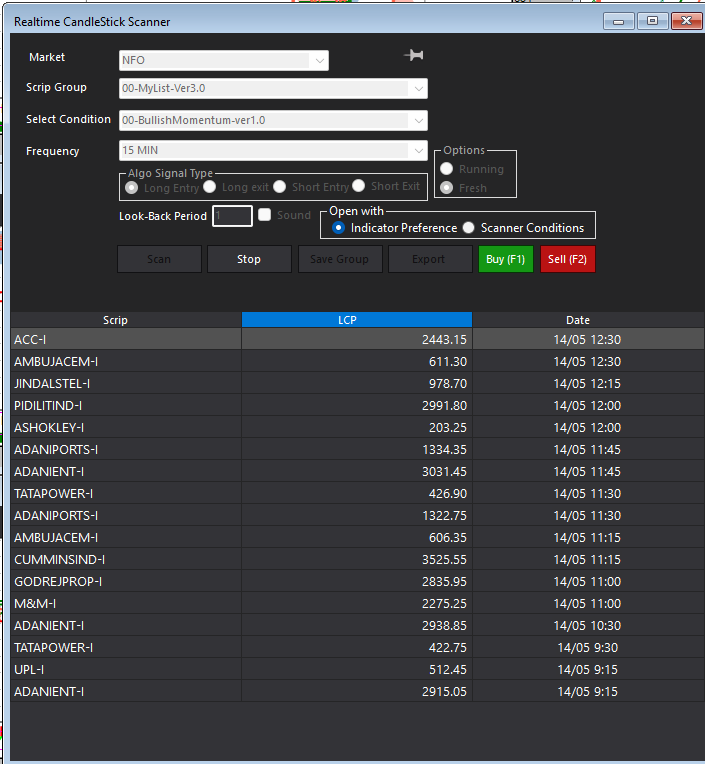Open the Market dropdown showing NFO
Image resolution: width=705 pixels, height=764 pixels.
(x=224, y=60)
